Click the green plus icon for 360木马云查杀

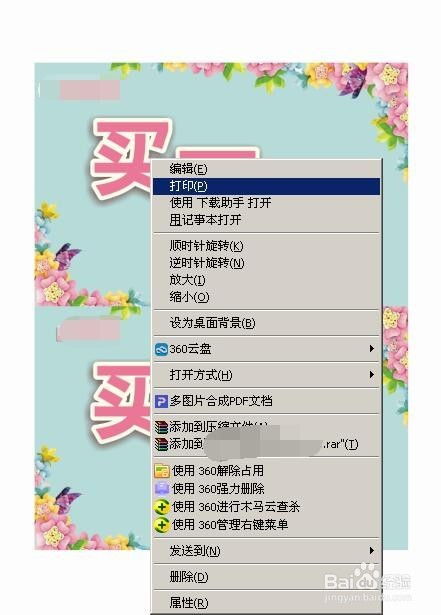161,507
